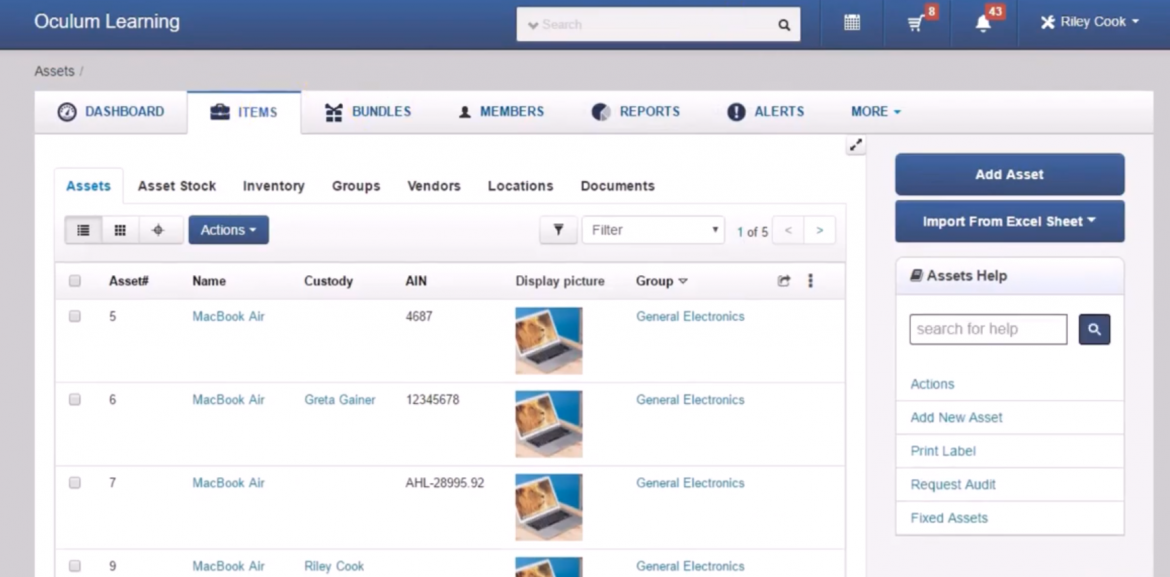Open the Asset Stock tab
Screen dimensions: 1170x577
tap(176, 185)
